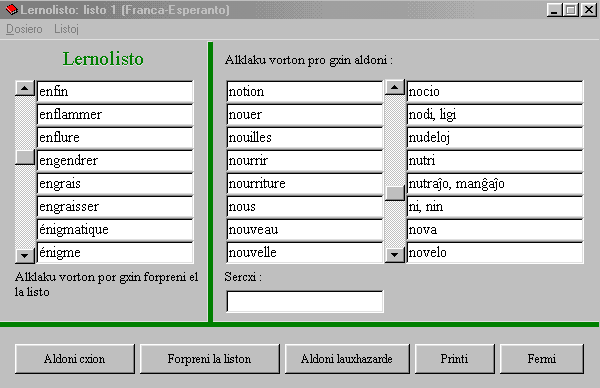Click the Esperanto translation 'nova'
600x388 pixels.
495,229
